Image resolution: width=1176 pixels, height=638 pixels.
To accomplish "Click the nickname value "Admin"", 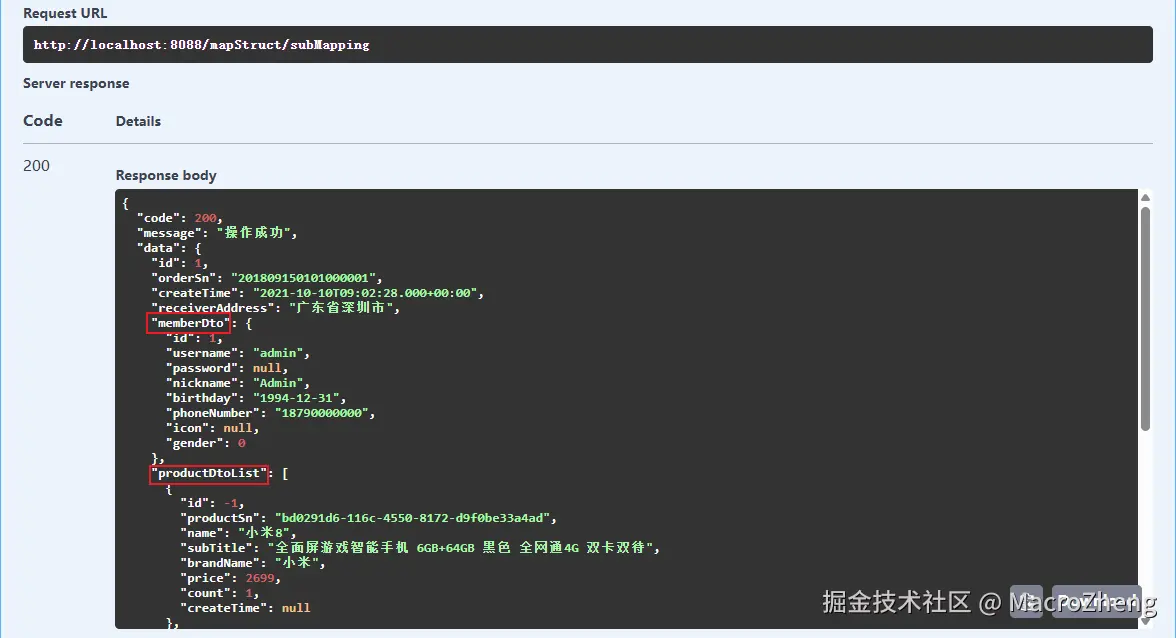I will [278, 383].
